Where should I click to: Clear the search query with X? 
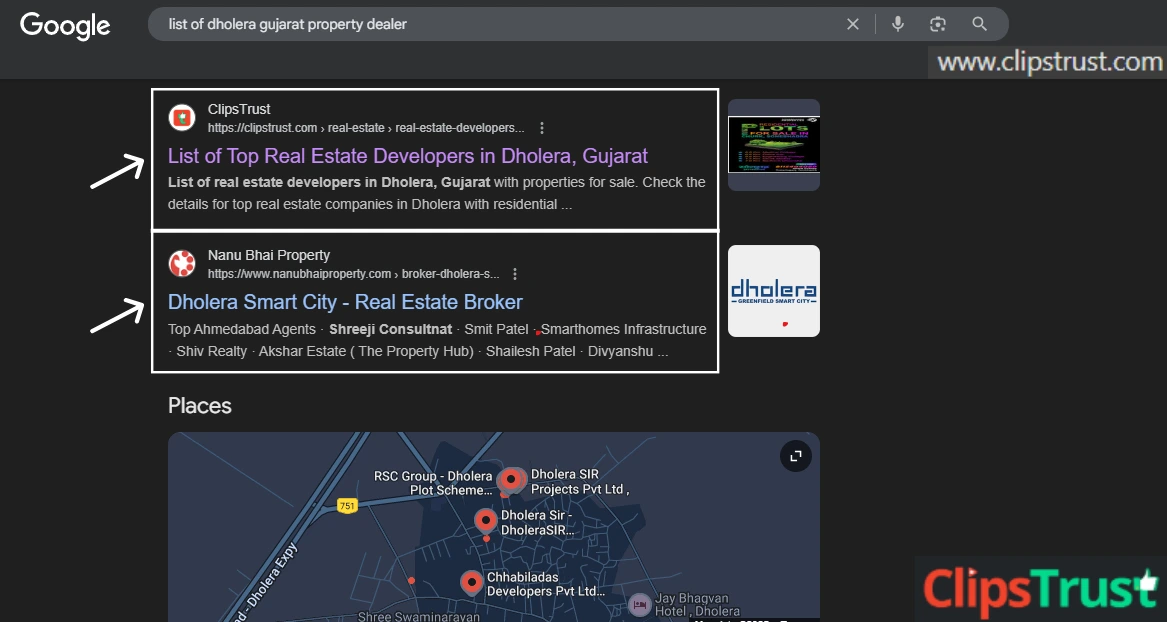point(853,25)
